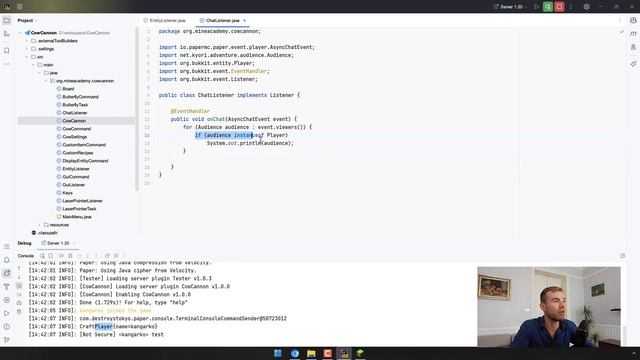Close the ChatListener.java tab
The image size is (640, 360).
click(x=244, y=20)
